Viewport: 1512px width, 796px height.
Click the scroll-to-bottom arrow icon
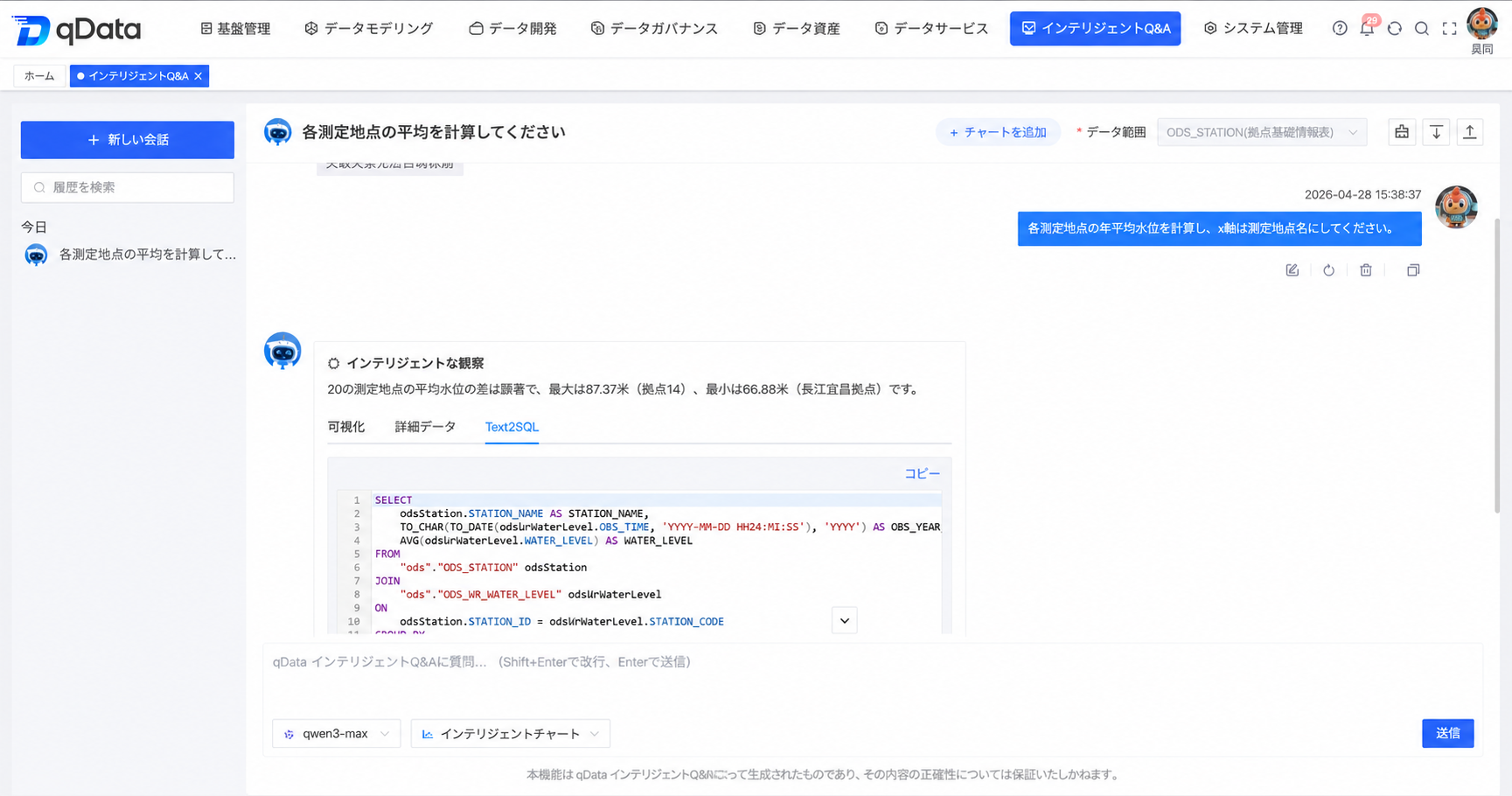tap(1436, 132)
